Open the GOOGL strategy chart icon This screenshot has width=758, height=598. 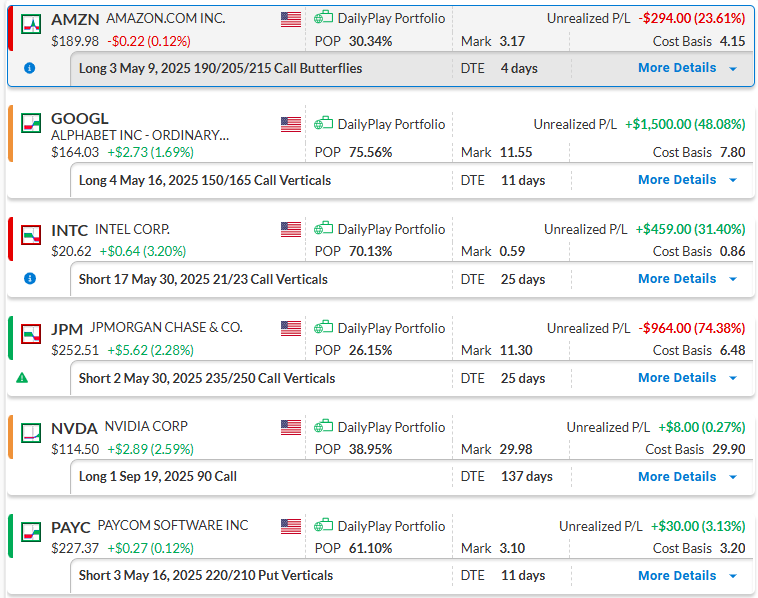coord(31,123)
